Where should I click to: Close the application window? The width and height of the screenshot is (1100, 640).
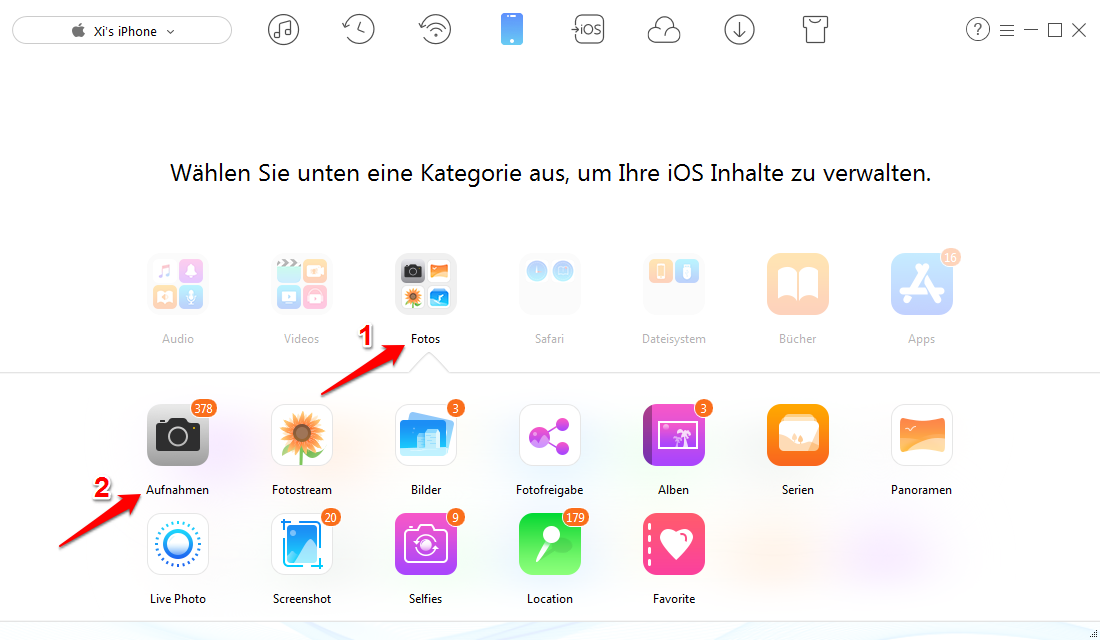click(x=1079, y=30)
